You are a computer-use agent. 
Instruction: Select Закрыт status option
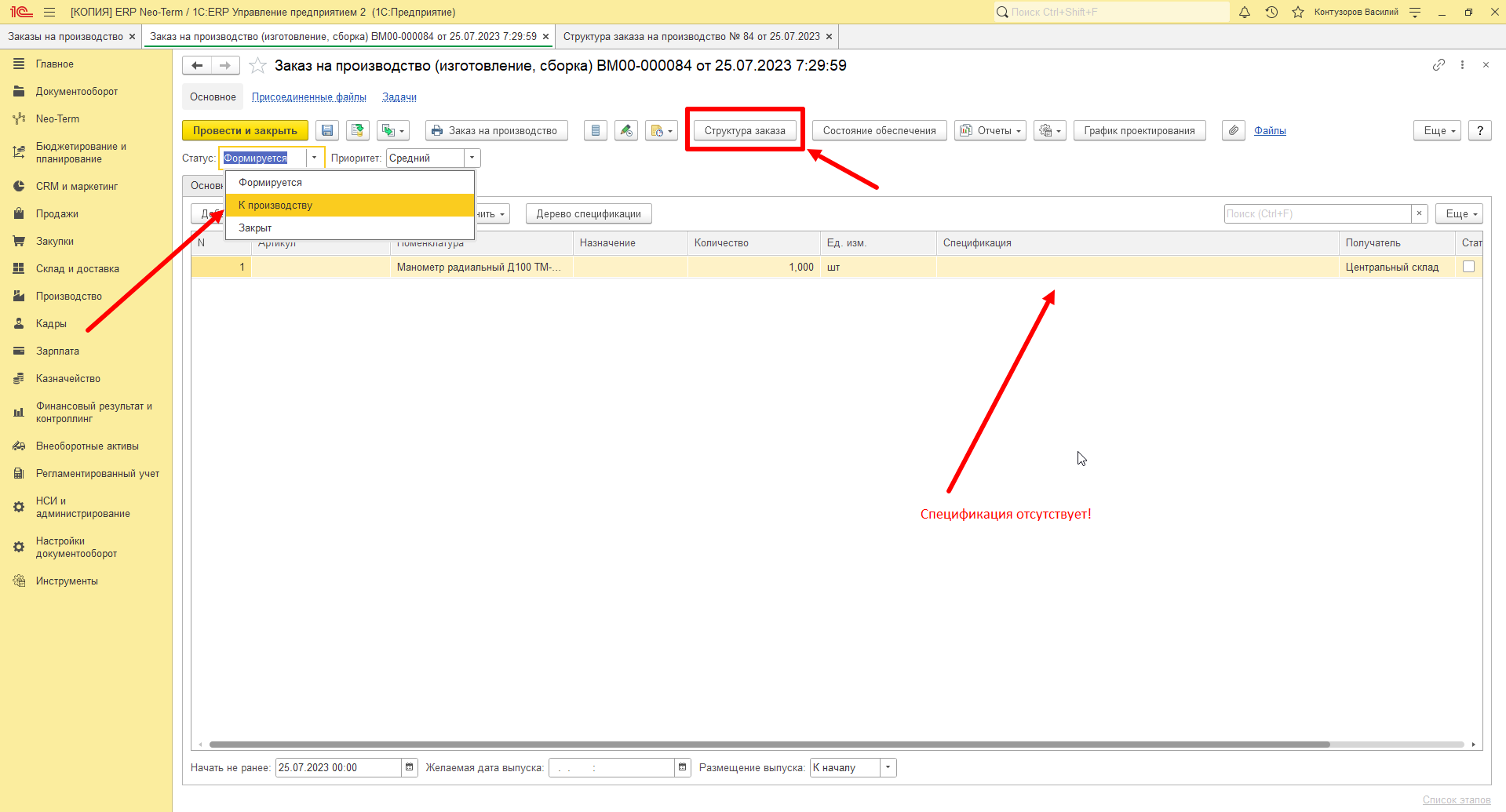[350, 228]
